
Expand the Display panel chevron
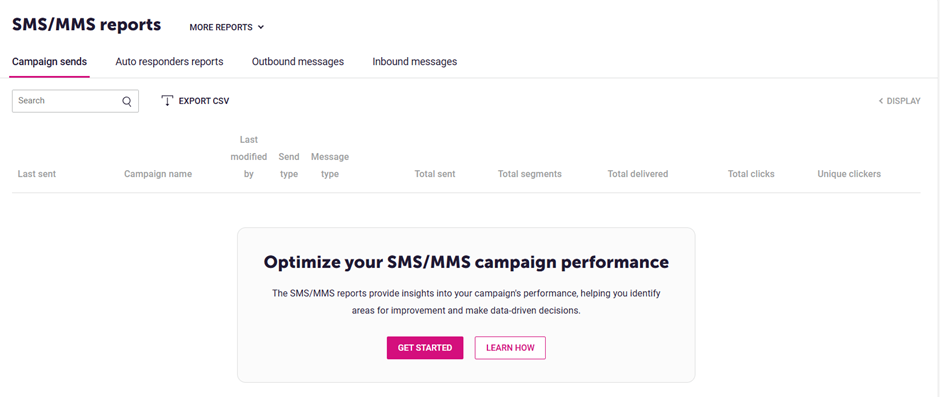pyautogui.click(x=881, y=101)
